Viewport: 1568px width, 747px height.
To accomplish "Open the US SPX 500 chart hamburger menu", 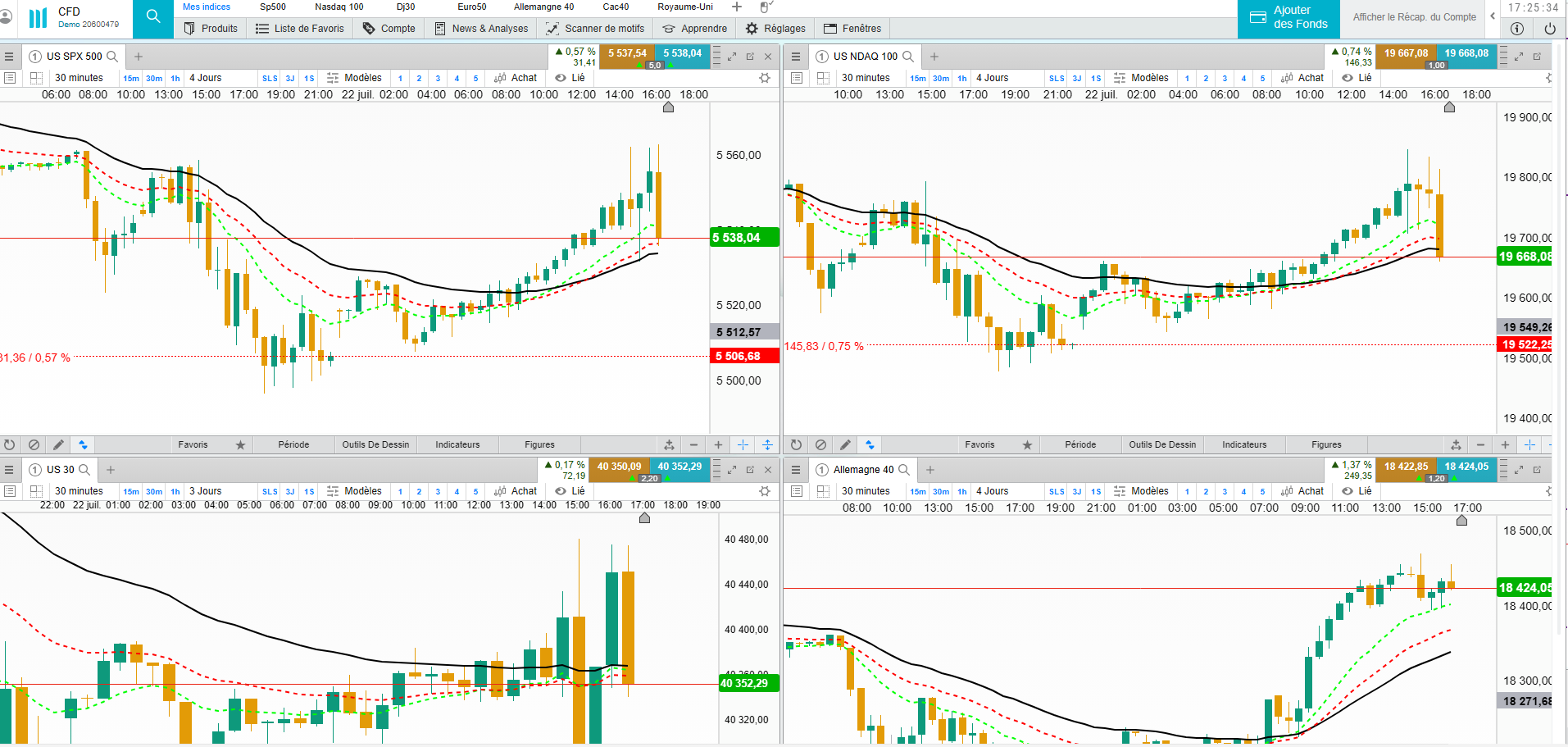I will pyautogui.click(x=9, y=57).
